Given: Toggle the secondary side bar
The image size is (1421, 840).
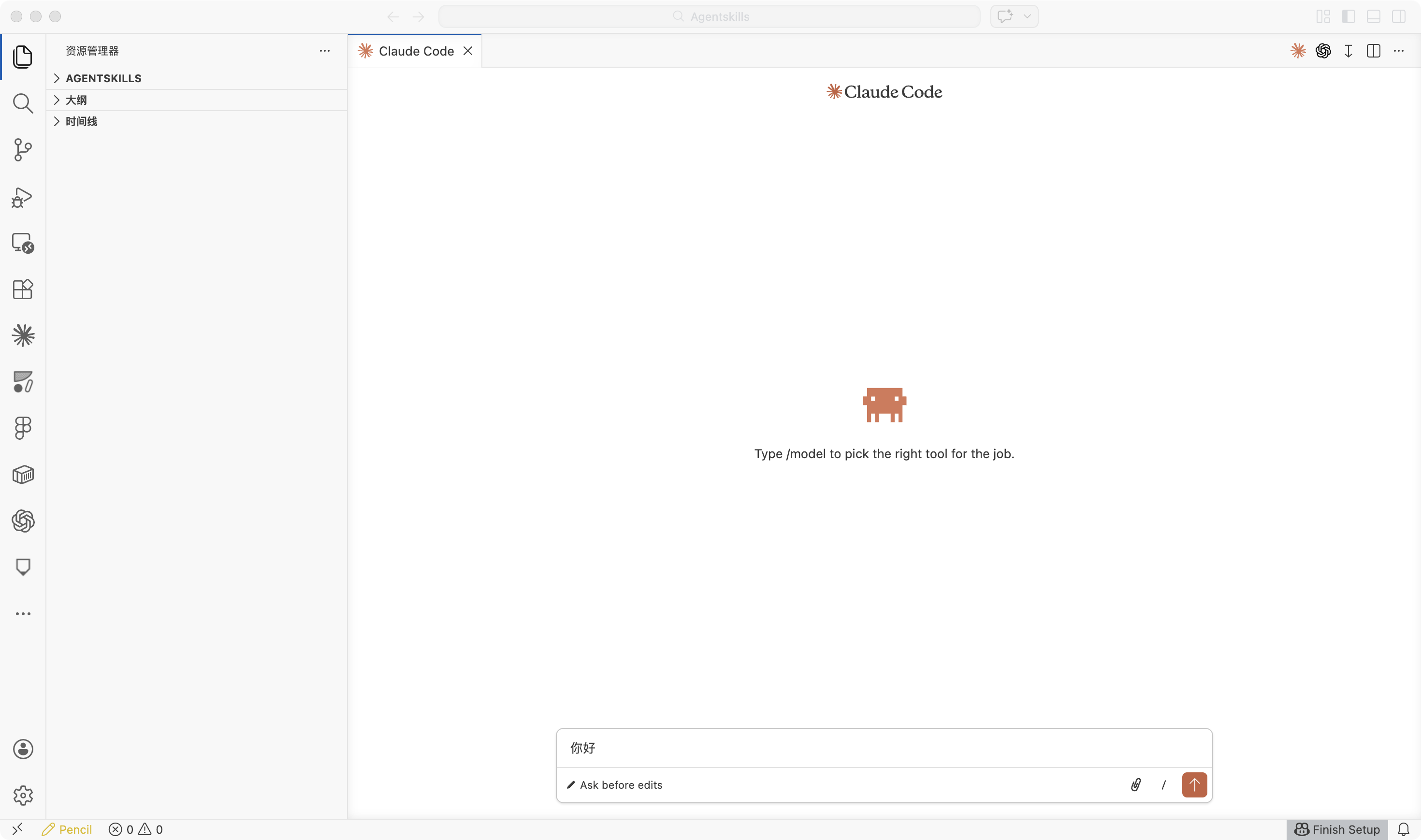Looking at the screenshot, I should click(1398, 16).
